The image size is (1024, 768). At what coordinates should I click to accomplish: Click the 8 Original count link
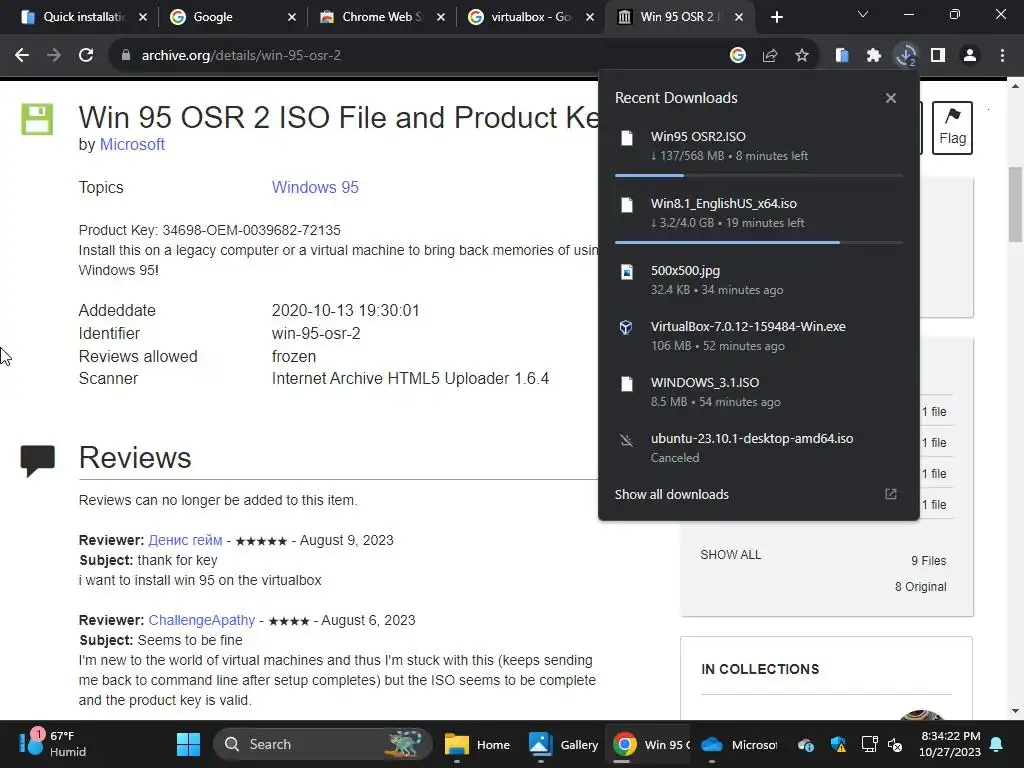tap(920, 586)
